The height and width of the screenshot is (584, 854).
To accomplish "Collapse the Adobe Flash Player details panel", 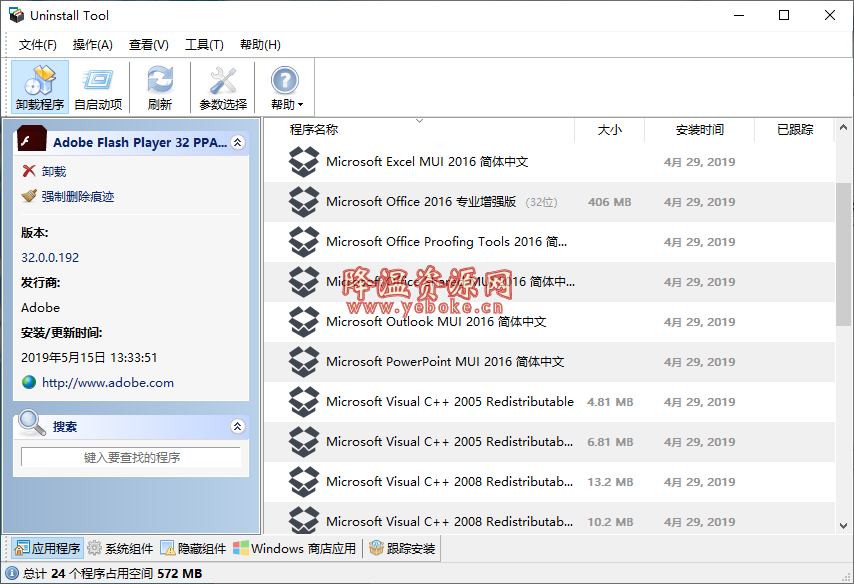I will click(237, 142).
